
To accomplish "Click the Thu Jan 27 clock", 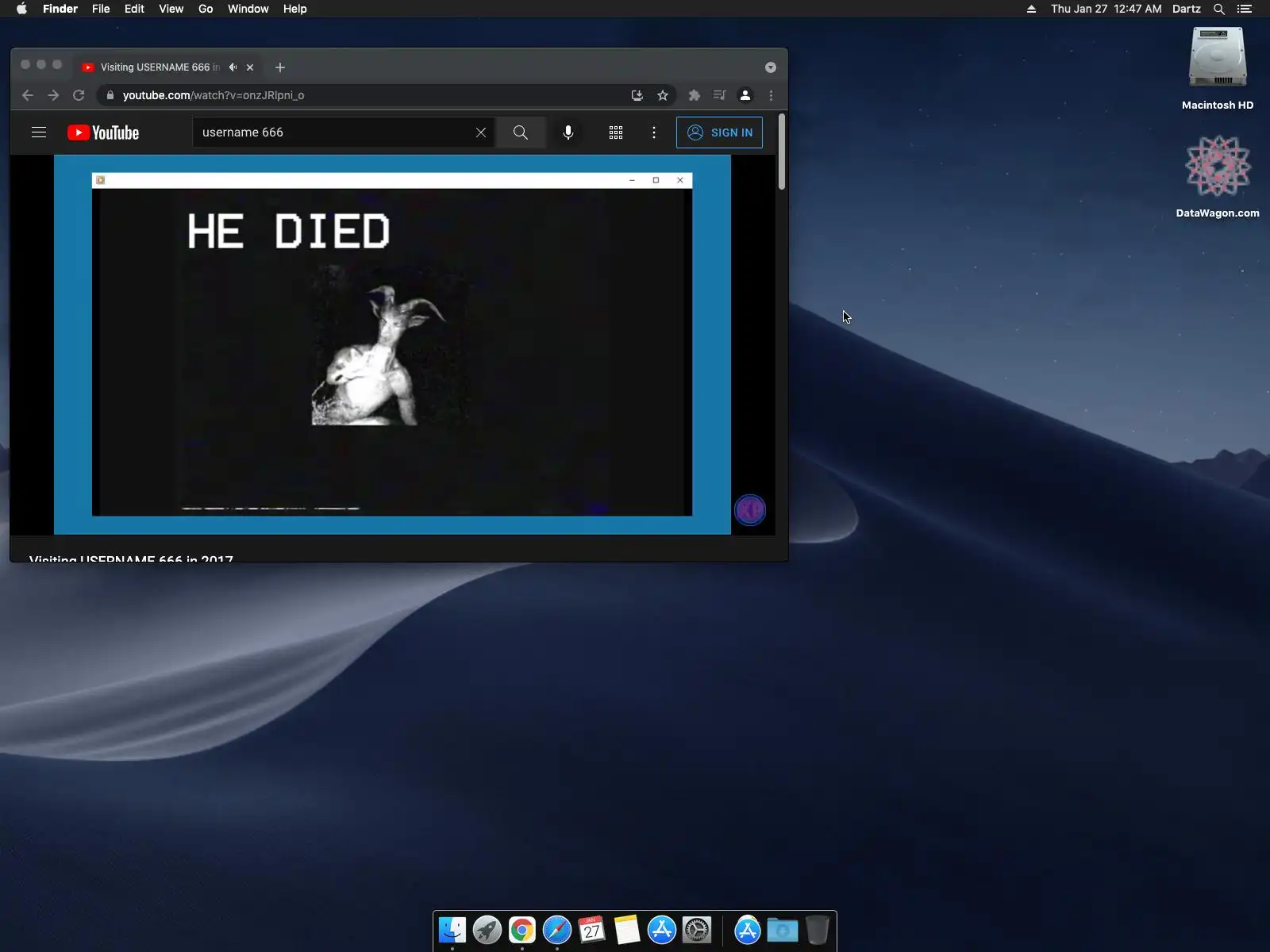I will click(x=1106, y=9).
